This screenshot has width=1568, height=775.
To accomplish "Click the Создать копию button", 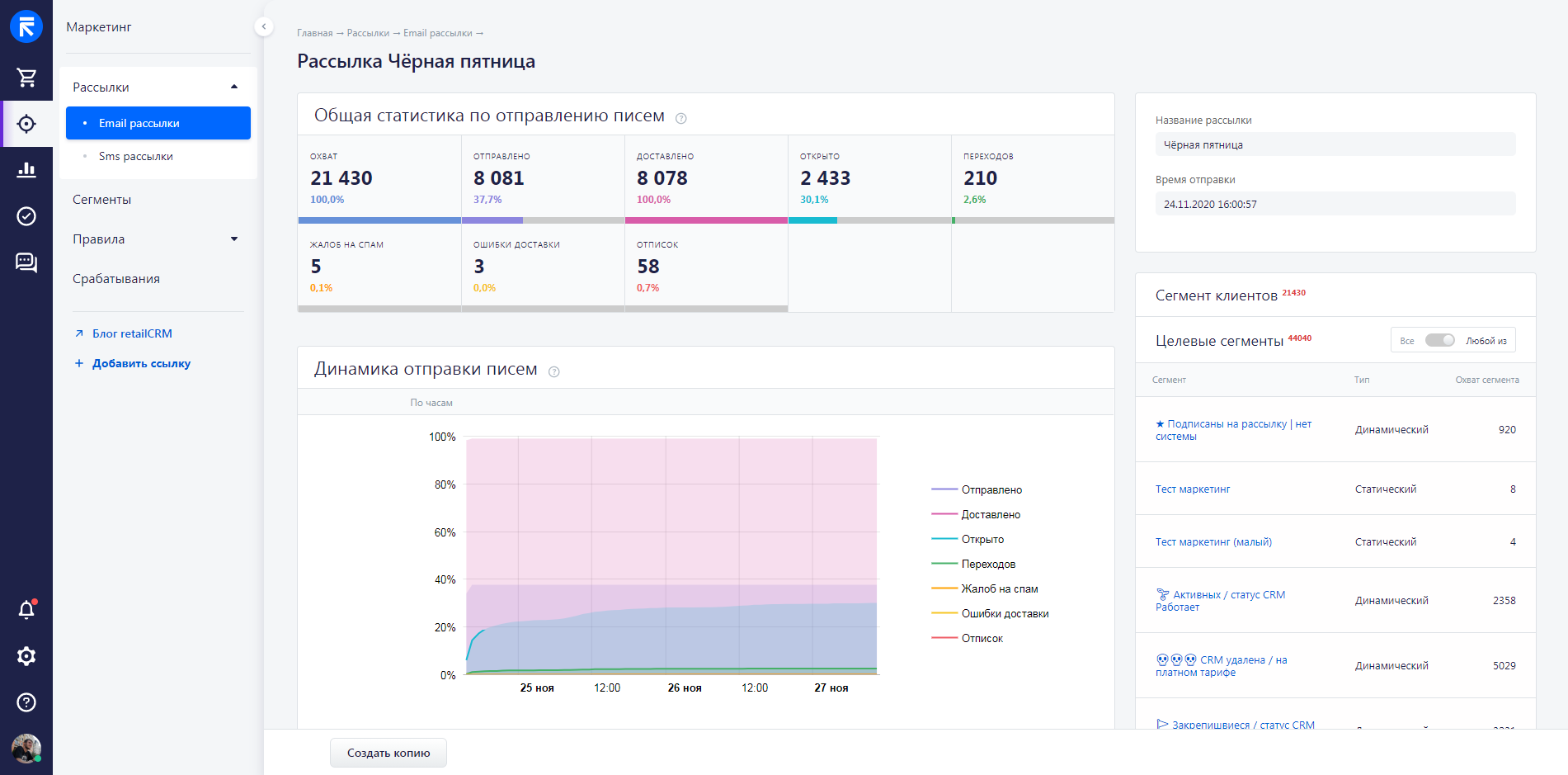I will (x=388, y=753).
